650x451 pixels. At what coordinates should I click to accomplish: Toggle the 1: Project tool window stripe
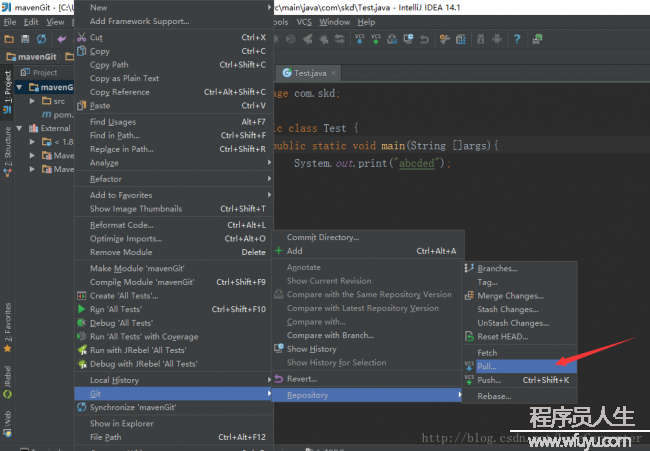coord(7,92)
